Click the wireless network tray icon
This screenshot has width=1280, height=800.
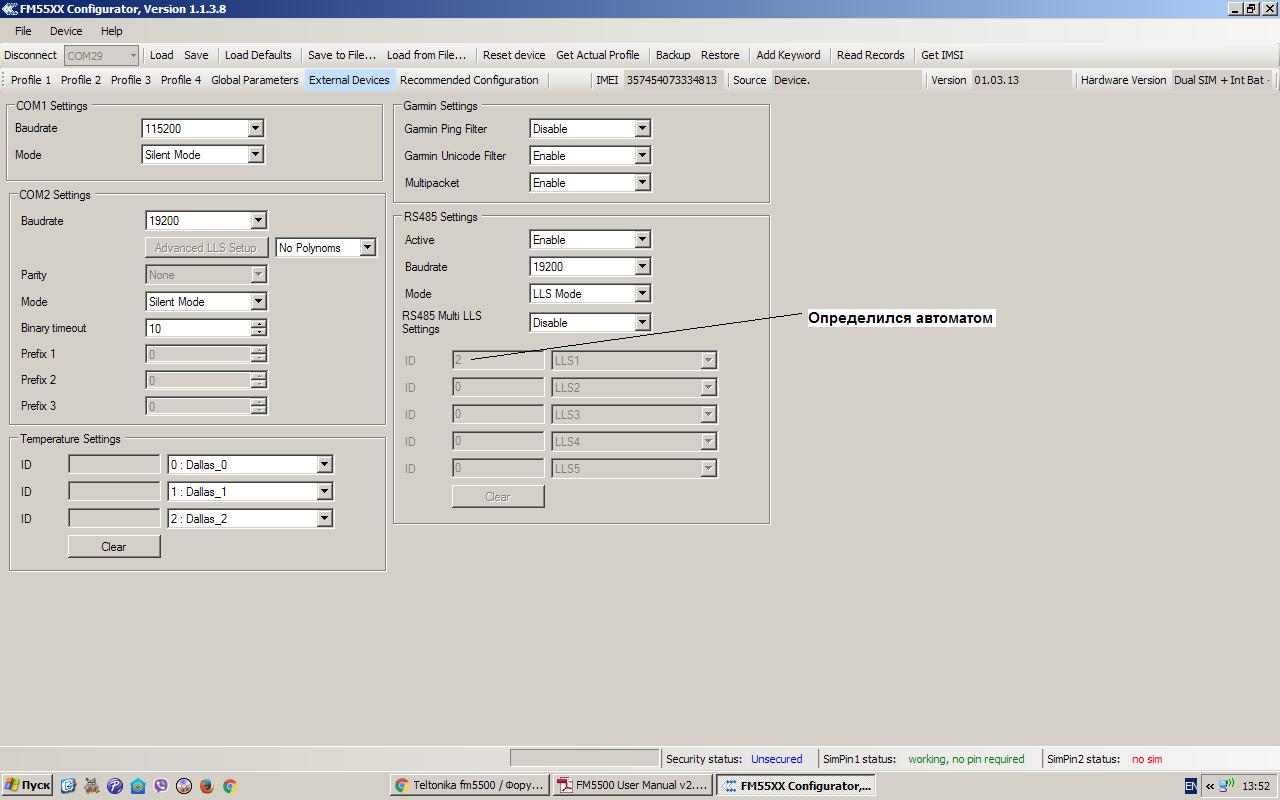point(1226,786)
